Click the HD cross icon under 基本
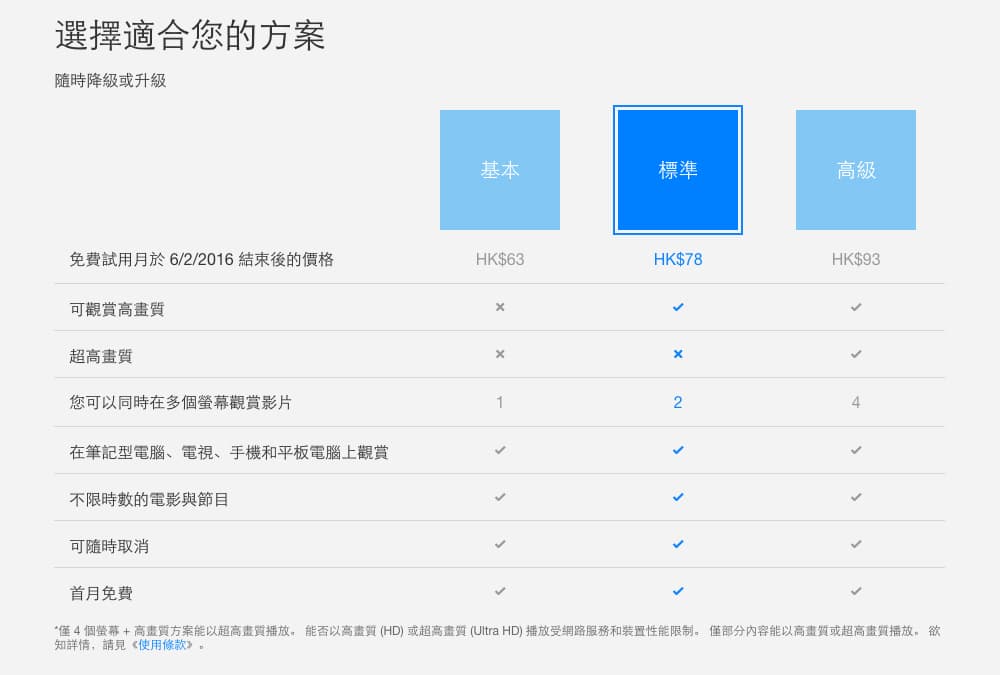 coord(500,307)
